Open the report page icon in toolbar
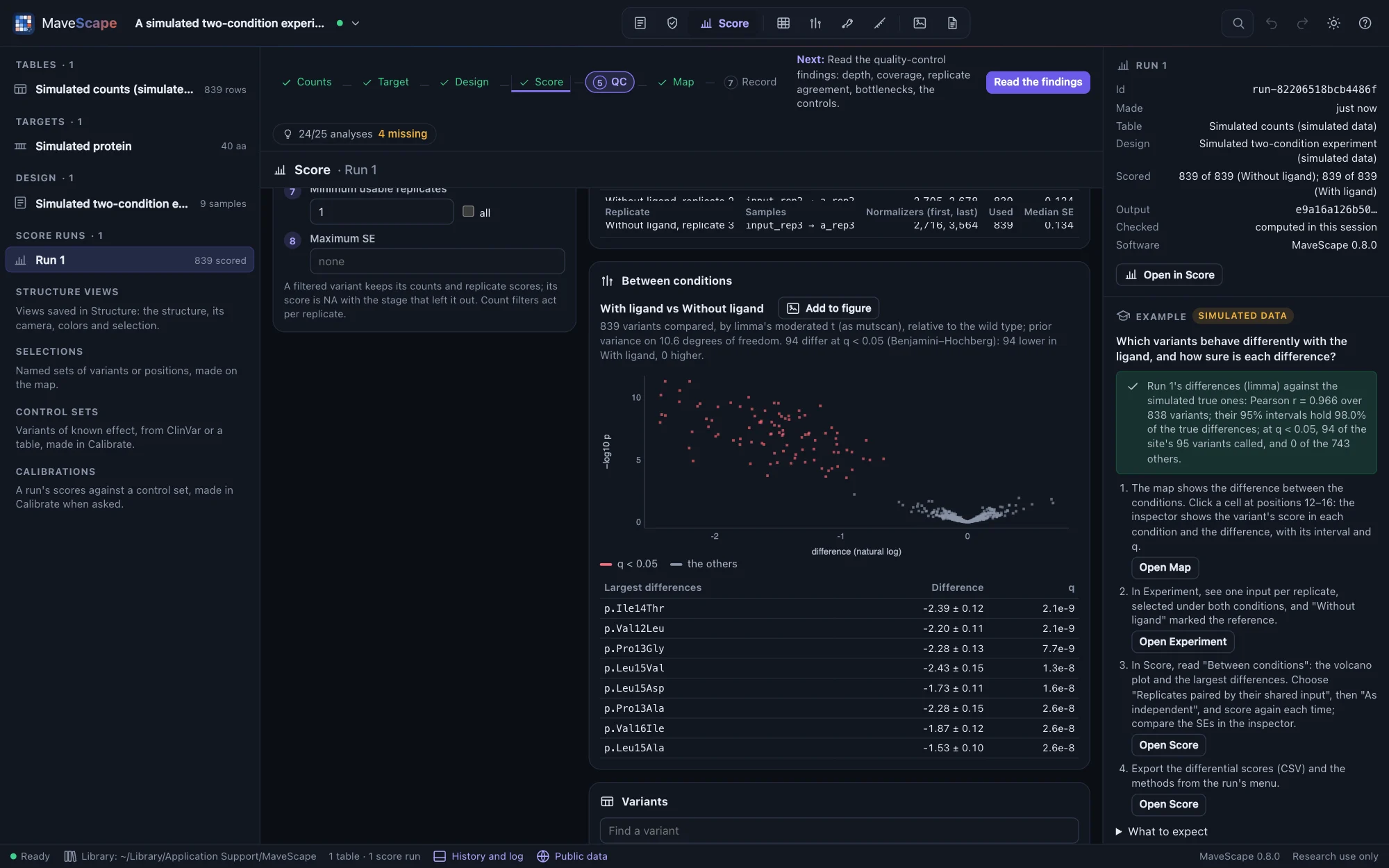The width and height of the screenshot is (1389, 868). [952, 23]
